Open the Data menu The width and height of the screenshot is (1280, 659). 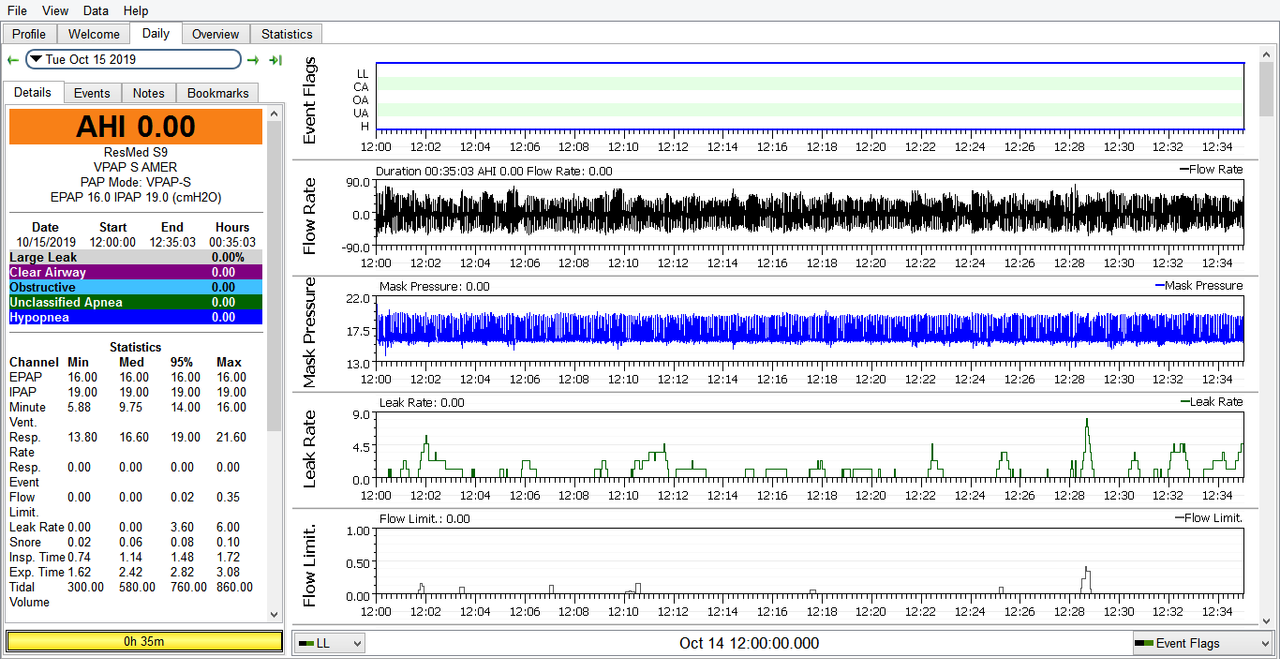pyautogui.click(x=96, y=10)
